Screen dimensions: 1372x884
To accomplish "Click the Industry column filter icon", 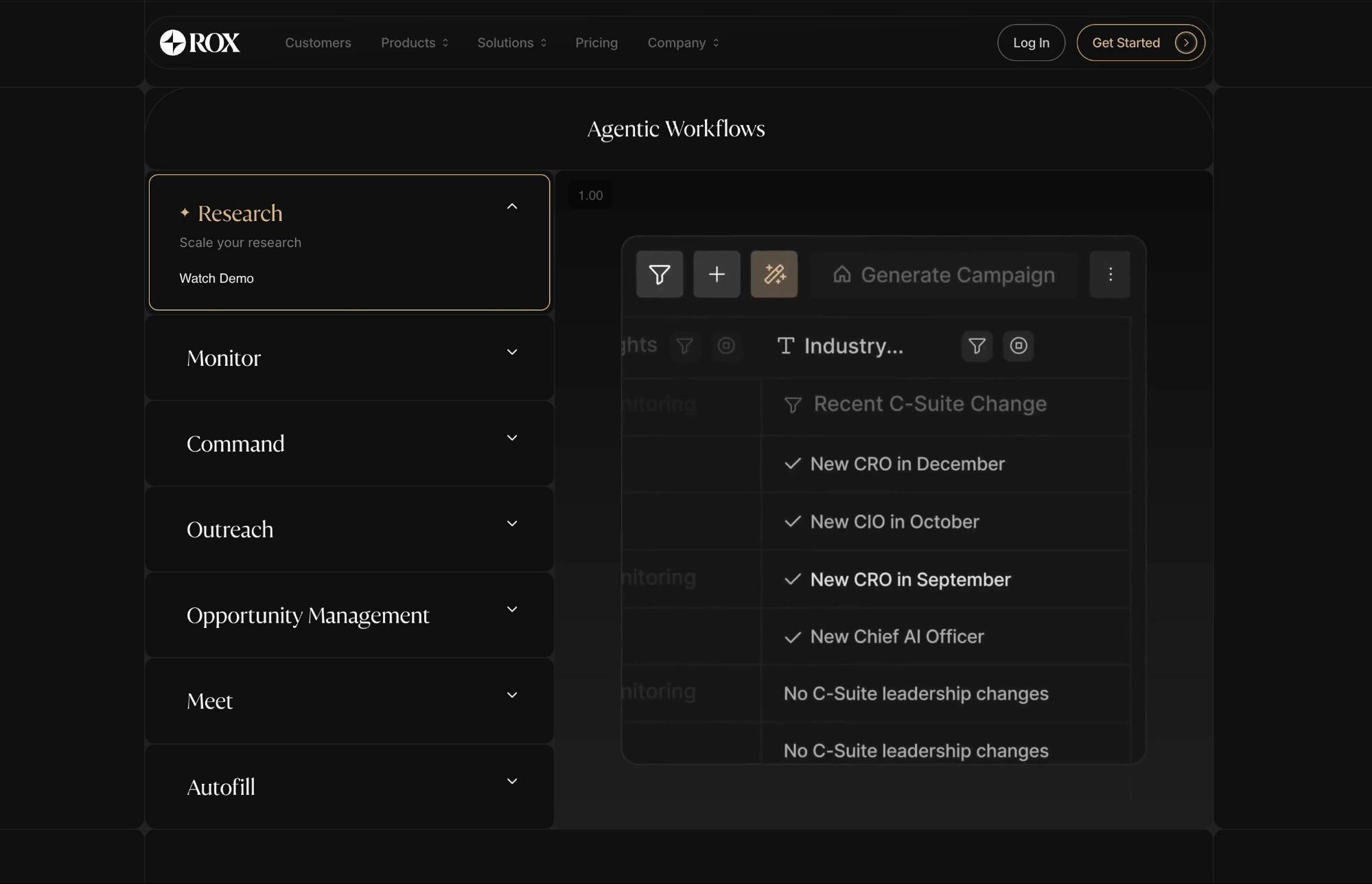I will point(976,346).
